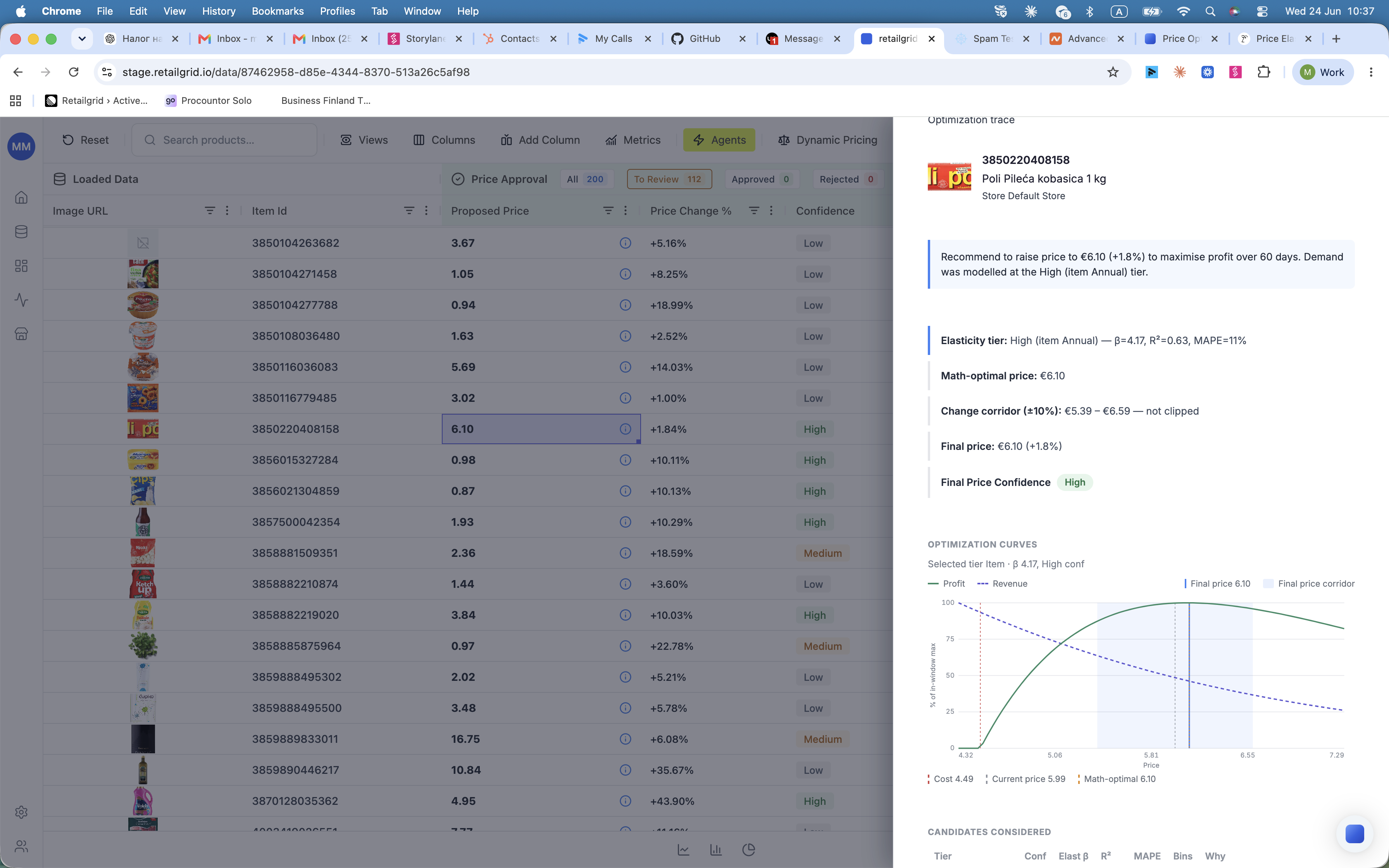The width and height of the screenshot is (1389, 868).
Task: Open Price Change % column options menu
Action: 771,211
